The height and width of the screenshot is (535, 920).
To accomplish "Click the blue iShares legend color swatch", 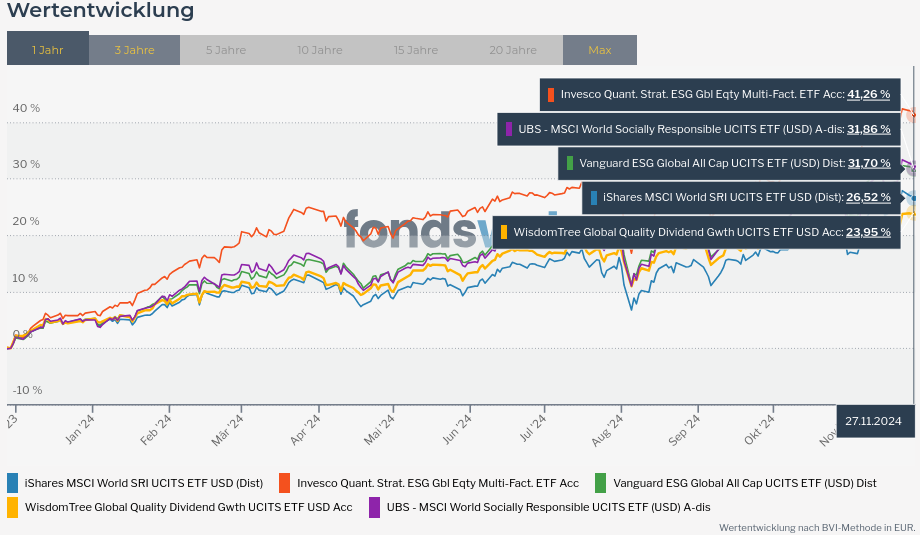I will click(12, 483).
